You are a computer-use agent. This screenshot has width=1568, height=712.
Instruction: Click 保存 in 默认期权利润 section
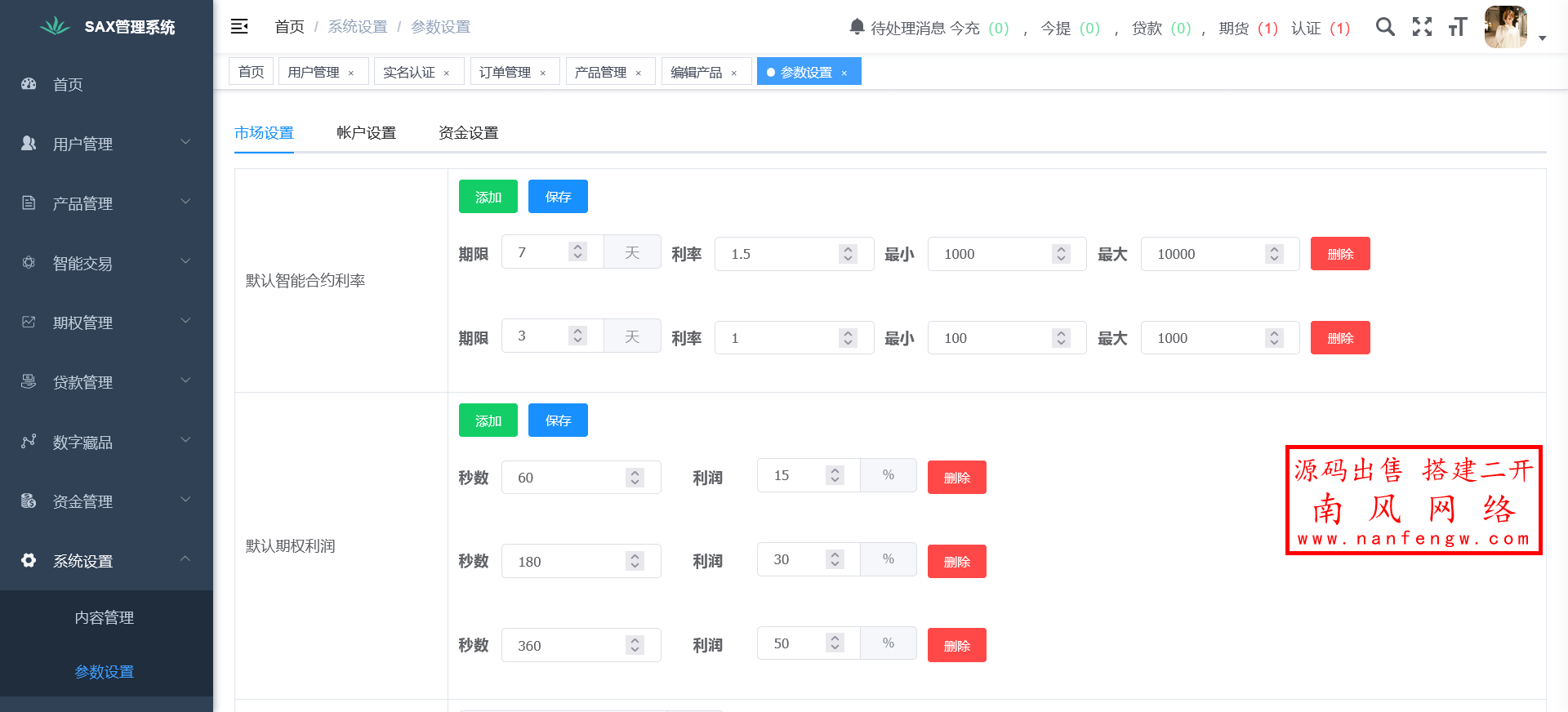[x=558, y=421]
